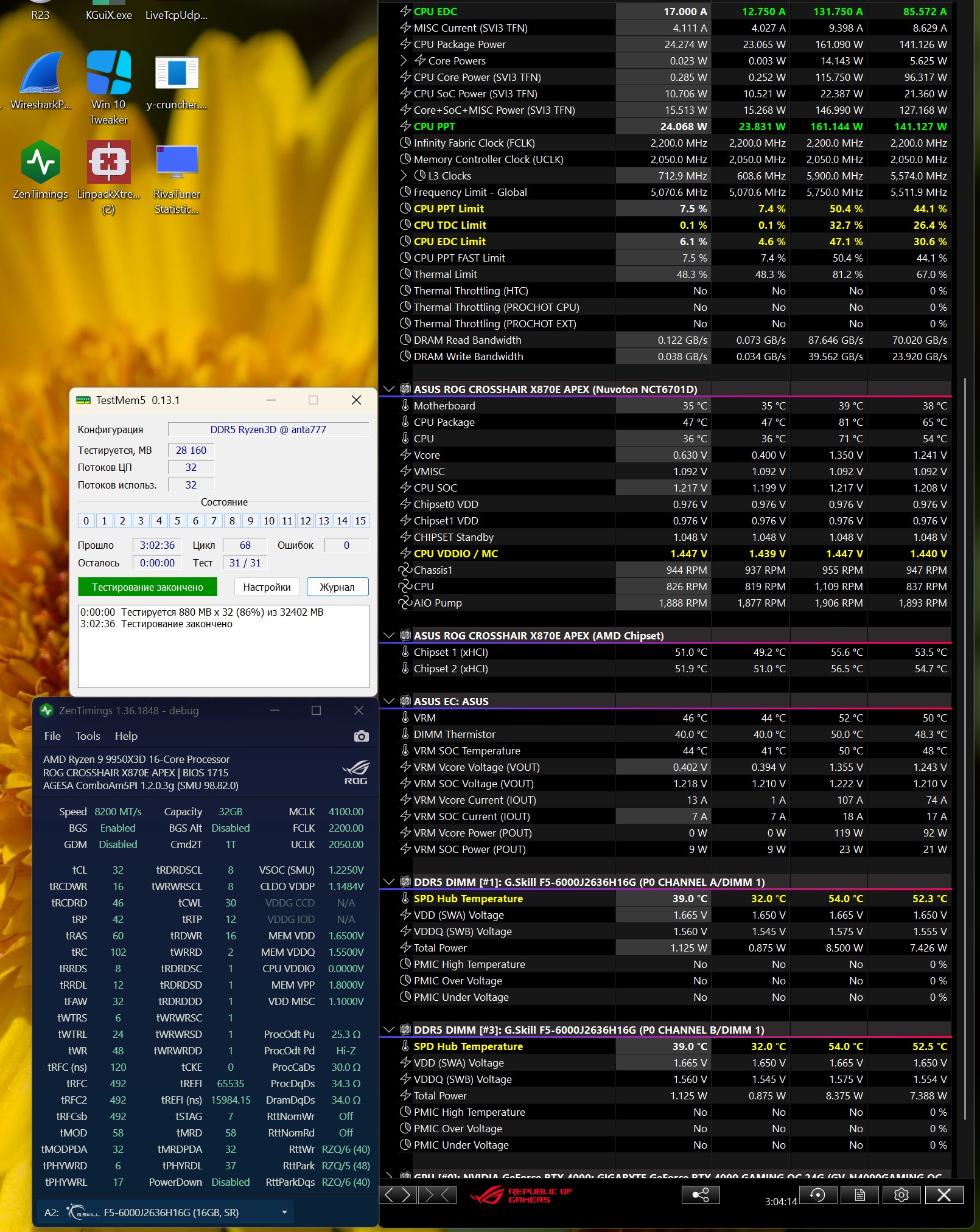
Task: Click the TestMem5 configuration field
Action: (x=268, y=430)
